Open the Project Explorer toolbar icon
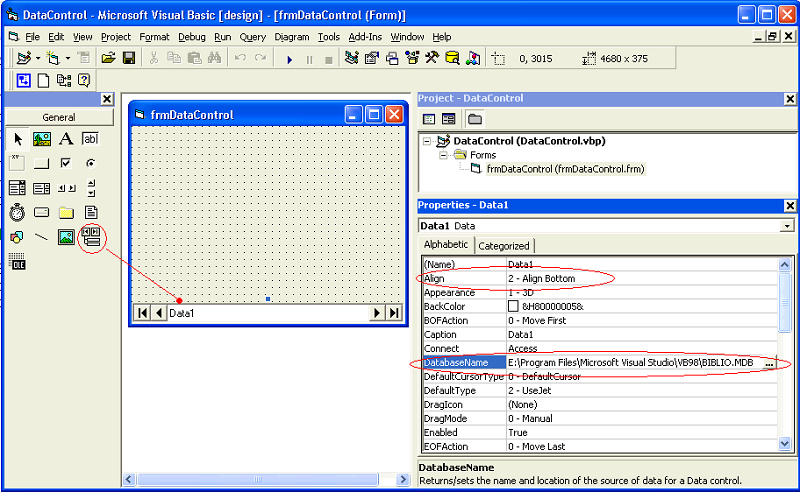The height and width of the screenshot is (492, 800). (351, 58)
